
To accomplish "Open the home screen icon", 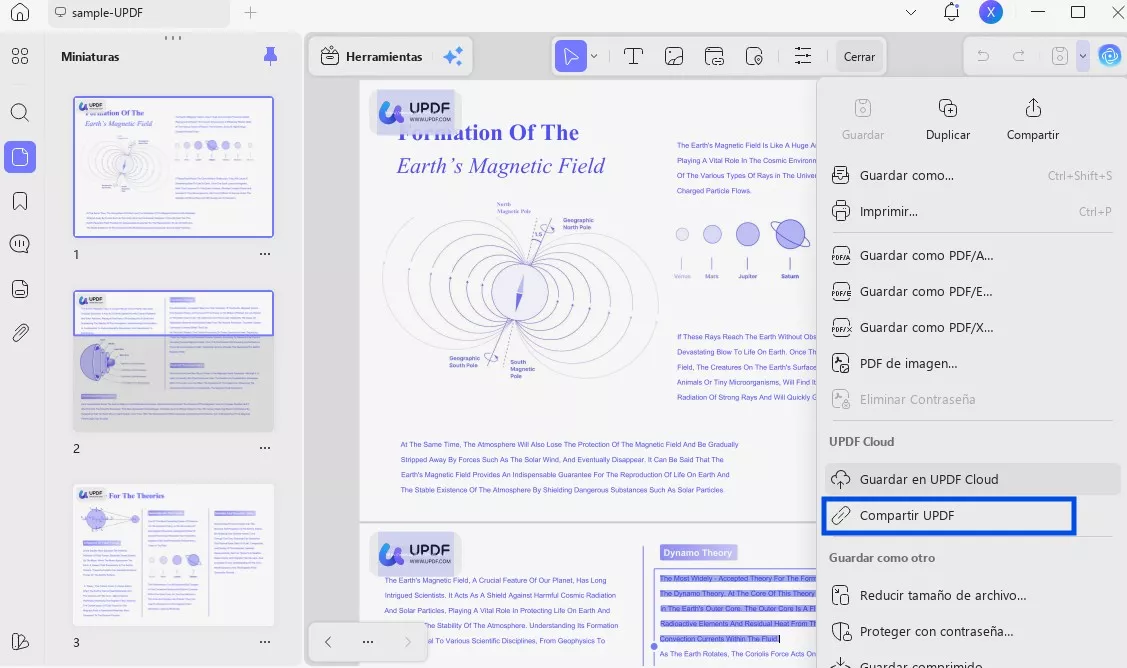I will point(20,12).
